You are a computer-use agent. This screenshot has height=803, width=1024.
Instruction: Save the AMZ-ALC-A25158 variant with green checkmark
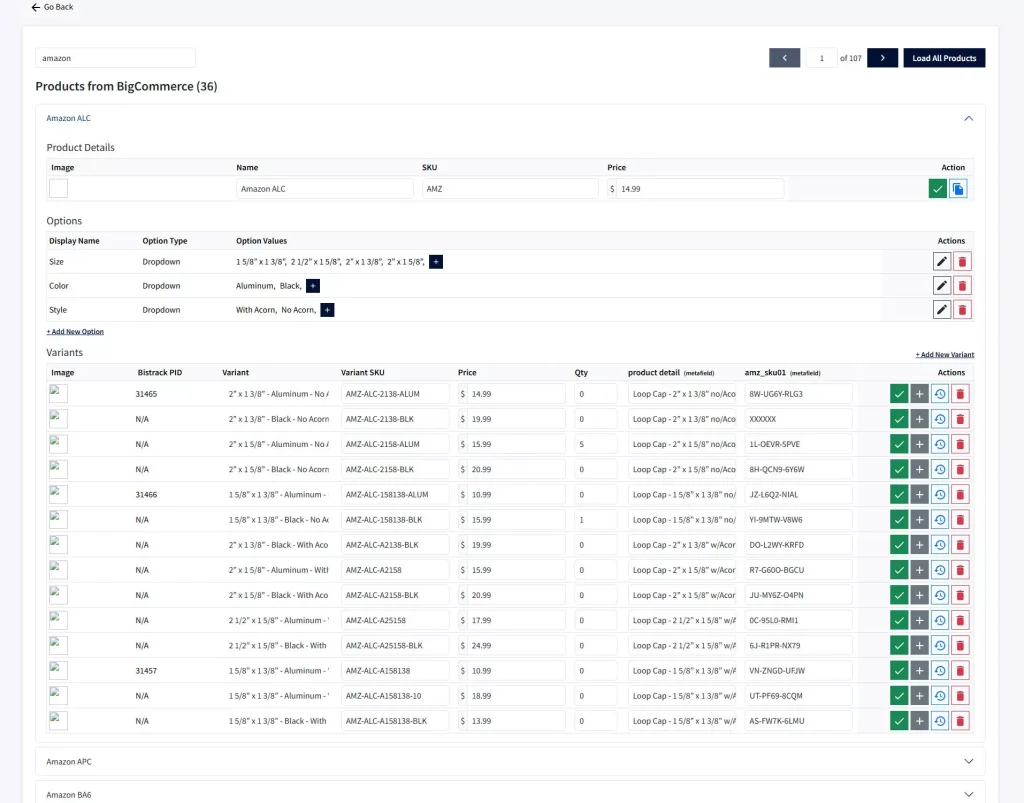point(899,620)
